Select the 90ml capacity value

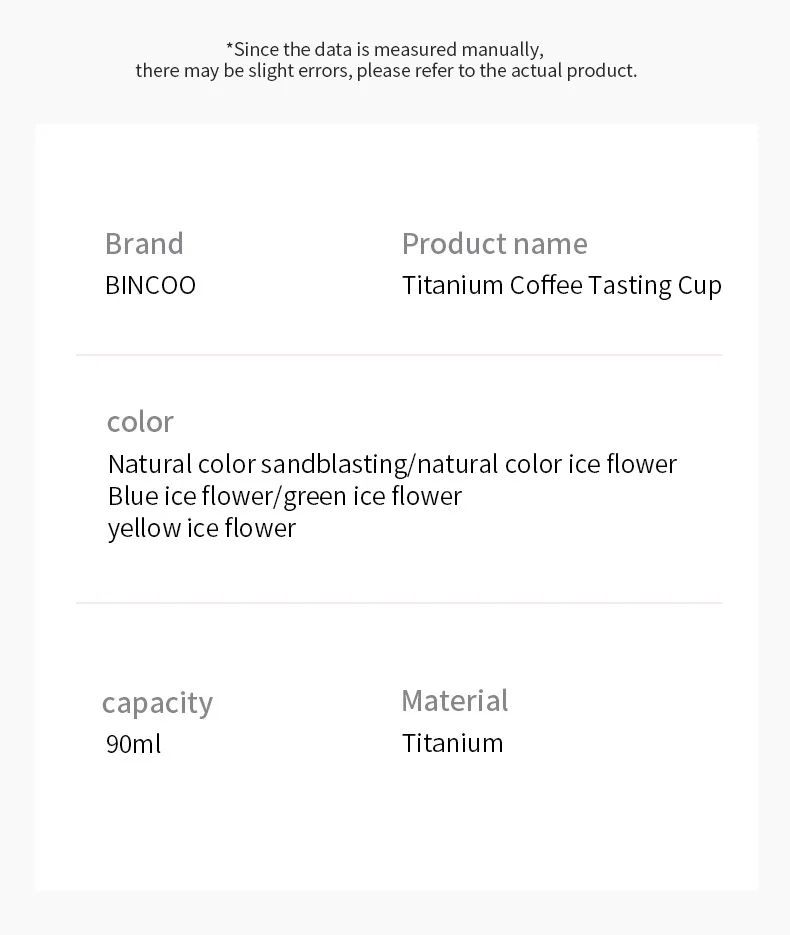pyautogui.click(x=134, y=744)
